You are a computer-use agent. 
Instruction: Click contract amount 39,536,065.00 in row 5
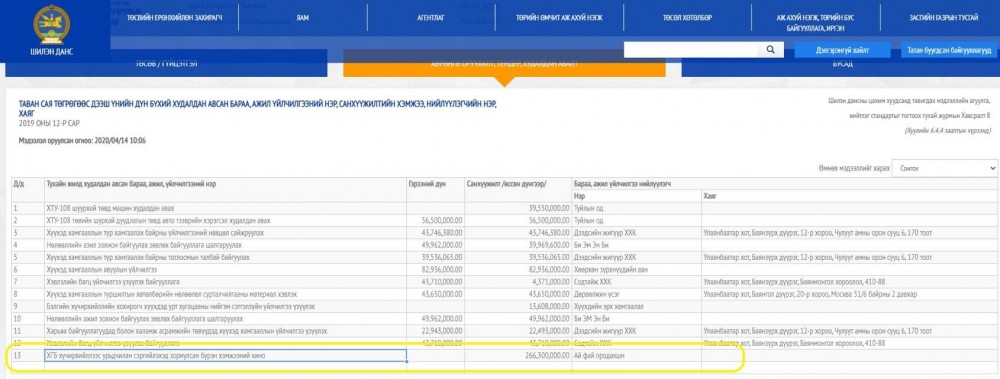point(442,257)
